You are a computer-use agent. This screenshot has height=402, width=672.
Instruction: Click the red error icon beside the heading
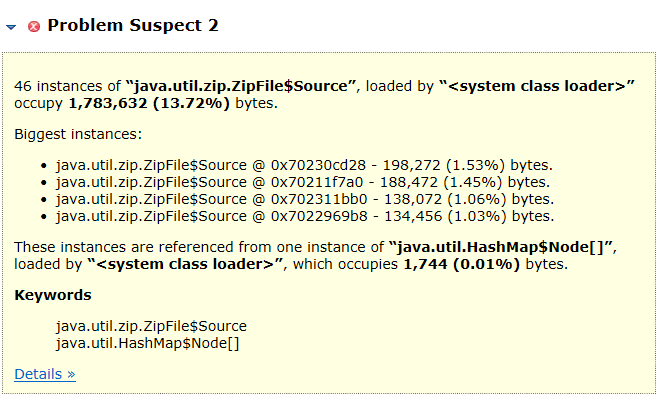pyautogui.click(x=34, y=27)
